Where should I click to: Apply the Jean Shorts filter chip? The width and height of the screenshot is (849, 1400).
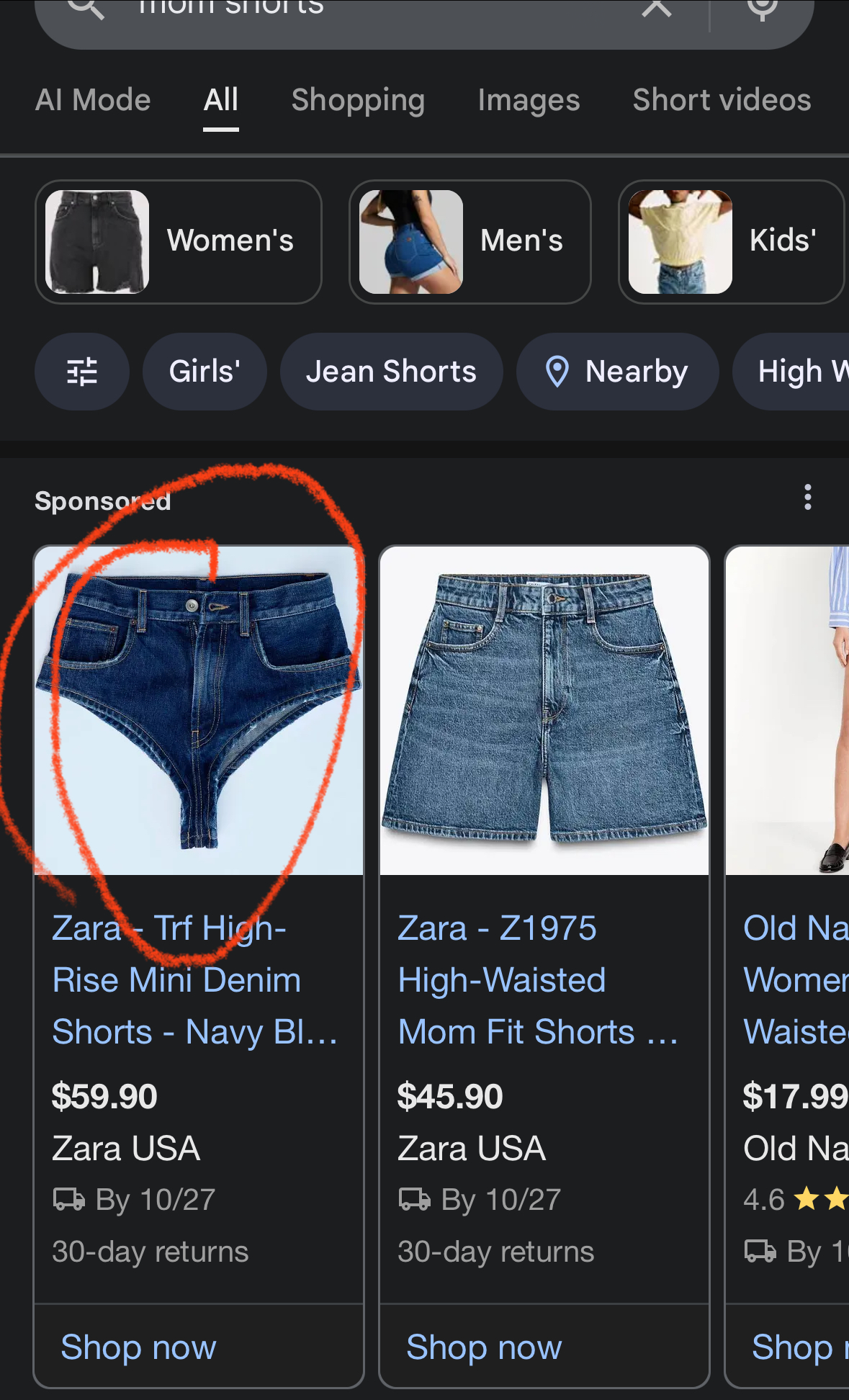click(x=391, y=372)
